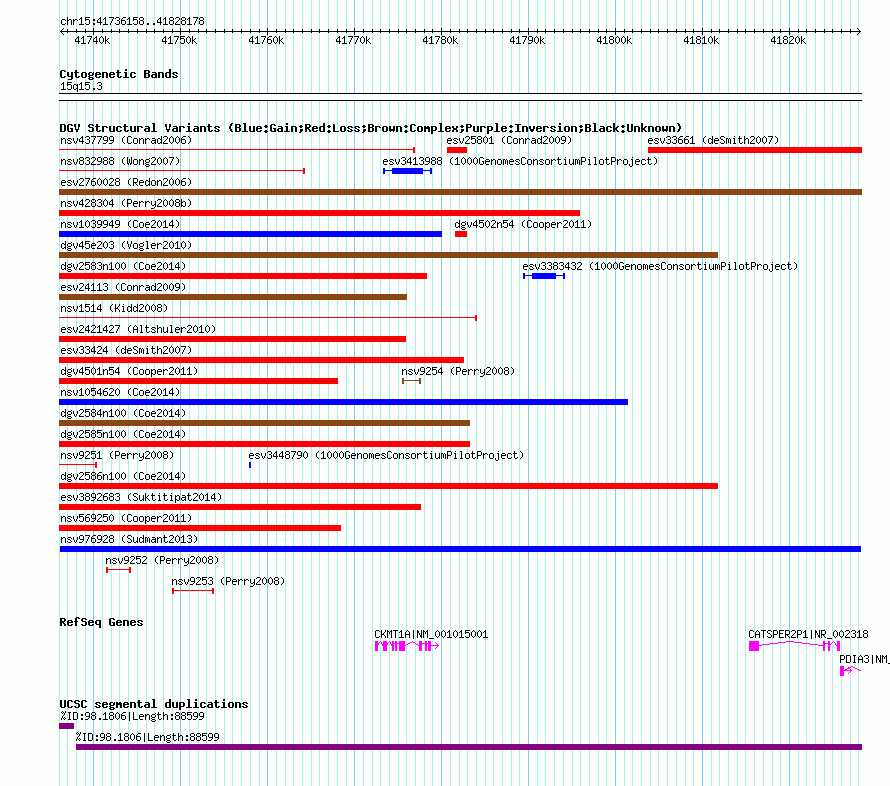The image size is (890, 786).
Task: Select nsv569250 (Cooper2011) label
Action: tap(126, 518)
